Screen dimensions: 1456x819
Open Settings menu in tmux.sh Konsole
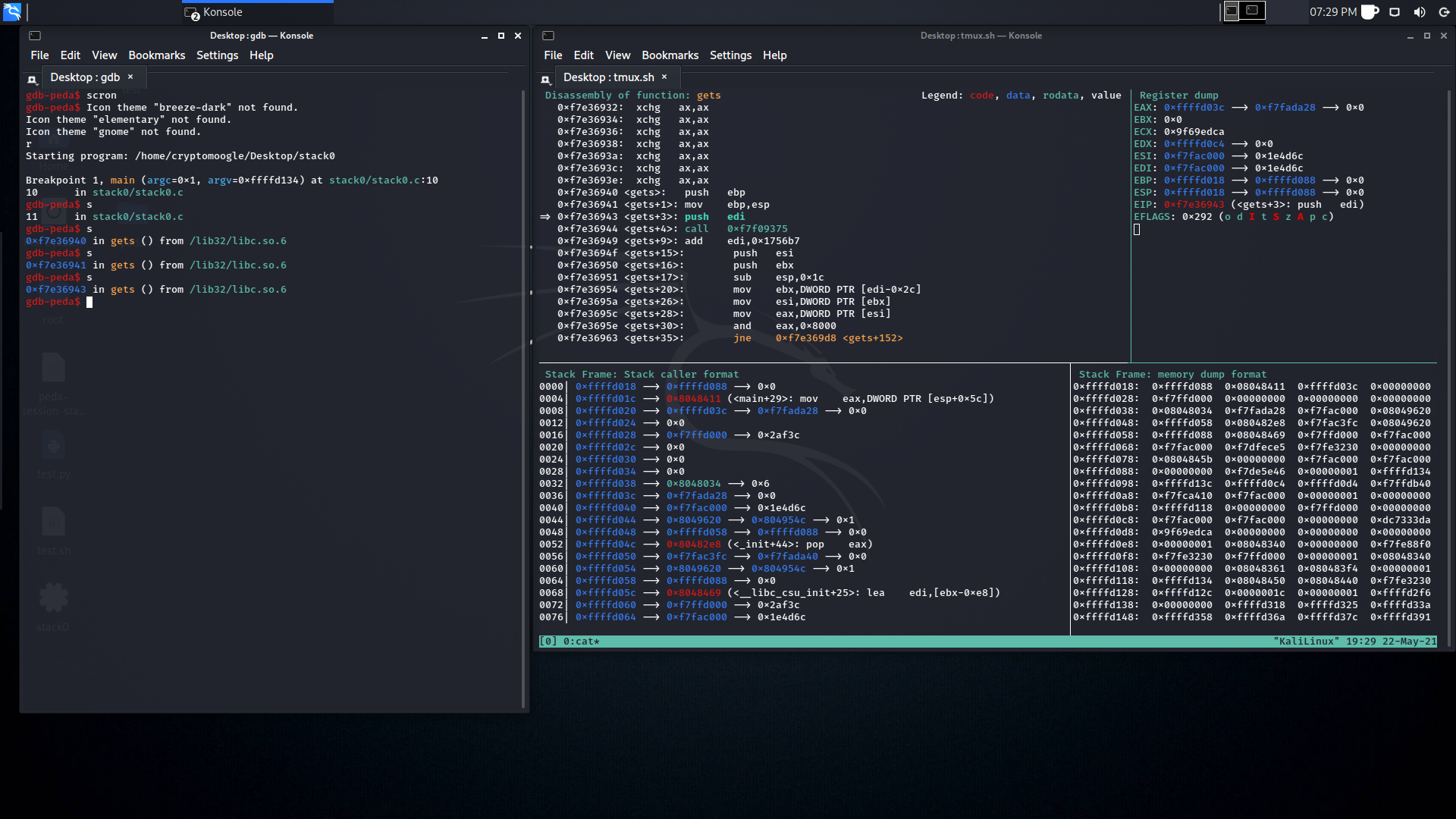coord(730,55)
